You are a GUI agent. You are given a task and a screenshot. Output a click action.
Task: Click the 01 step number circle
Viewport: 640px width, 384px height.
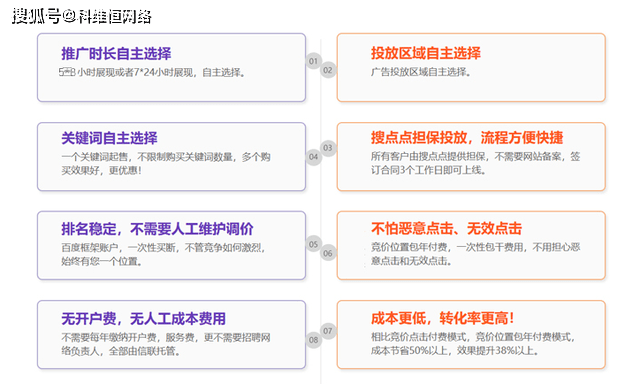[313, 61]
